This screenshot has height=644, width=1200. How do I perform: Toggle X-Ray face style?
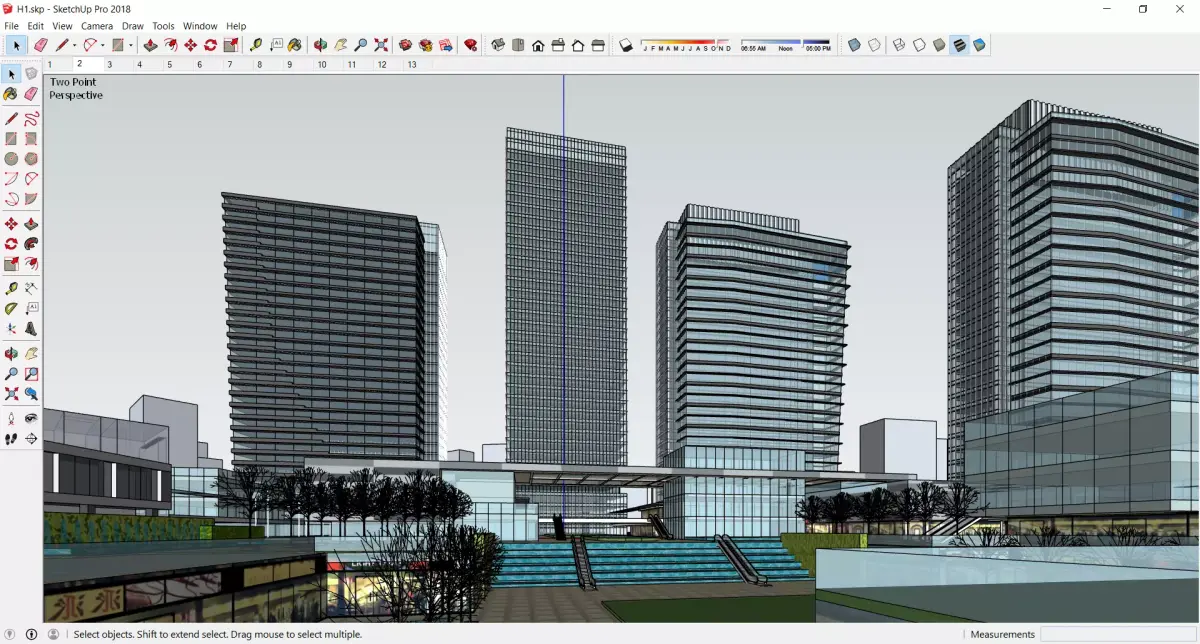[x=854, y=45]
